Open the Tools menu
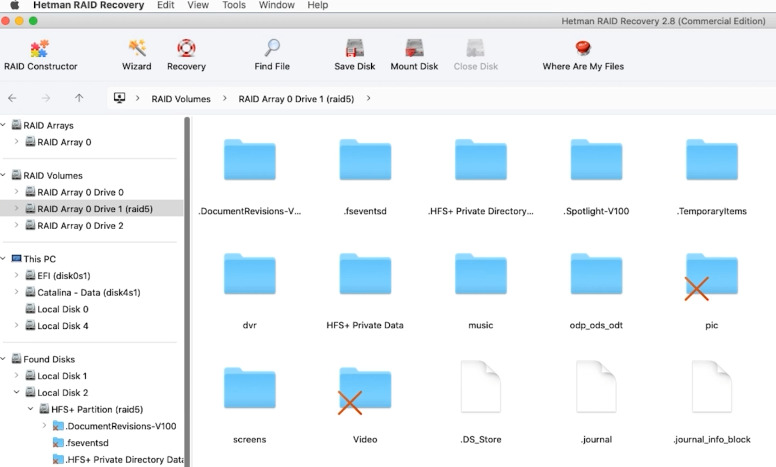This screenshot has width=776, height=467. [x=234, y=5]
